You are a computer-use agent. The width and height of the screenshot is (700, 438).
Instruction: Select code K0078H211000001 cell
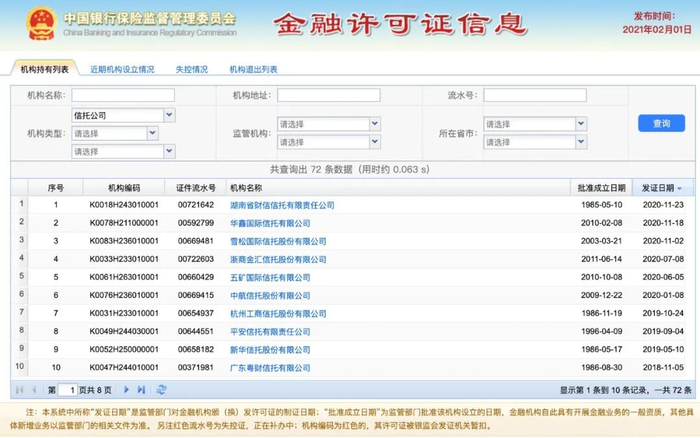124,223
